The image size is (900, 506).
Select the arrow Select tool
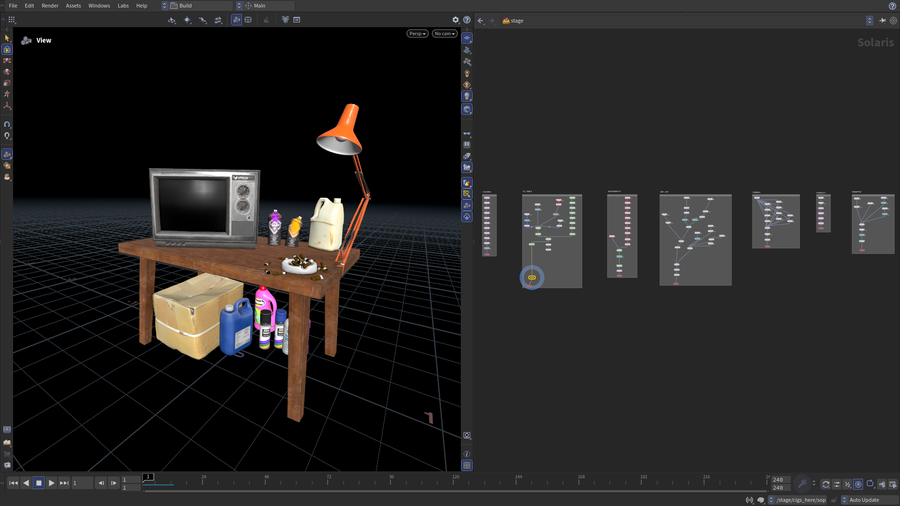(x=7, y=38)
